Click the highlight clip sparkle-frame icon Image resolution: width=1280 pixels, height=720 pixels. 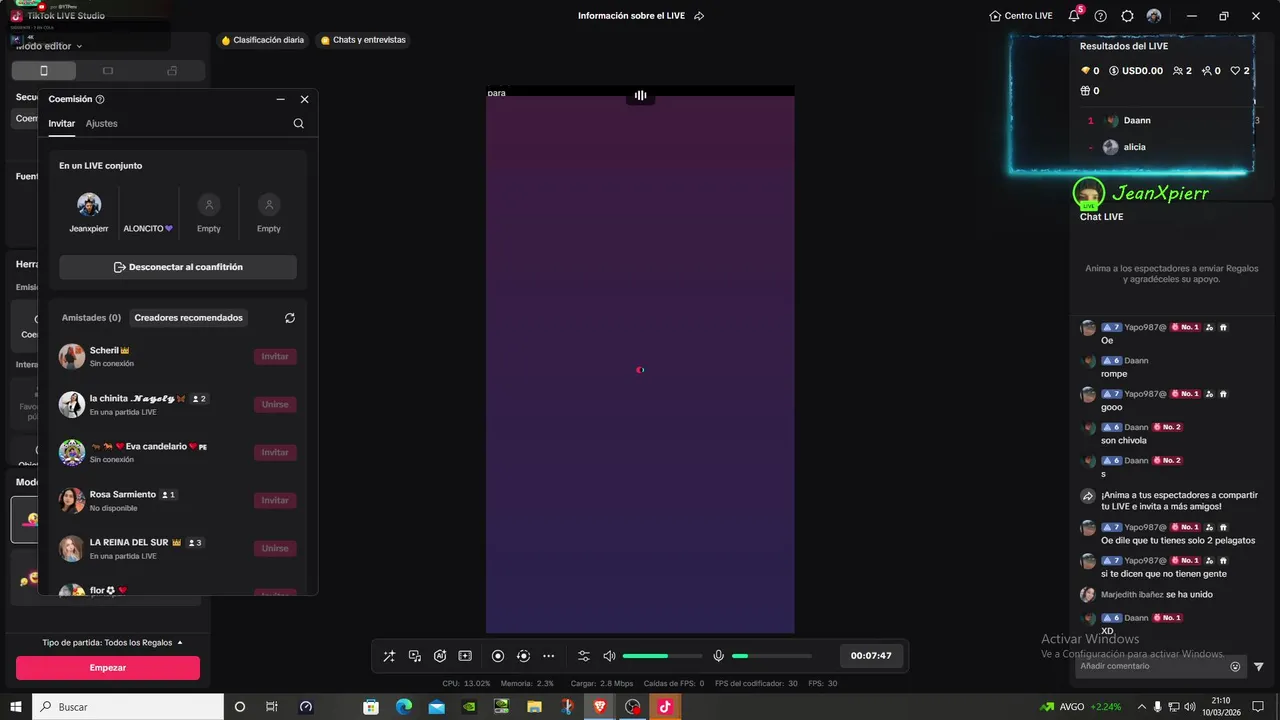(465, 656)
